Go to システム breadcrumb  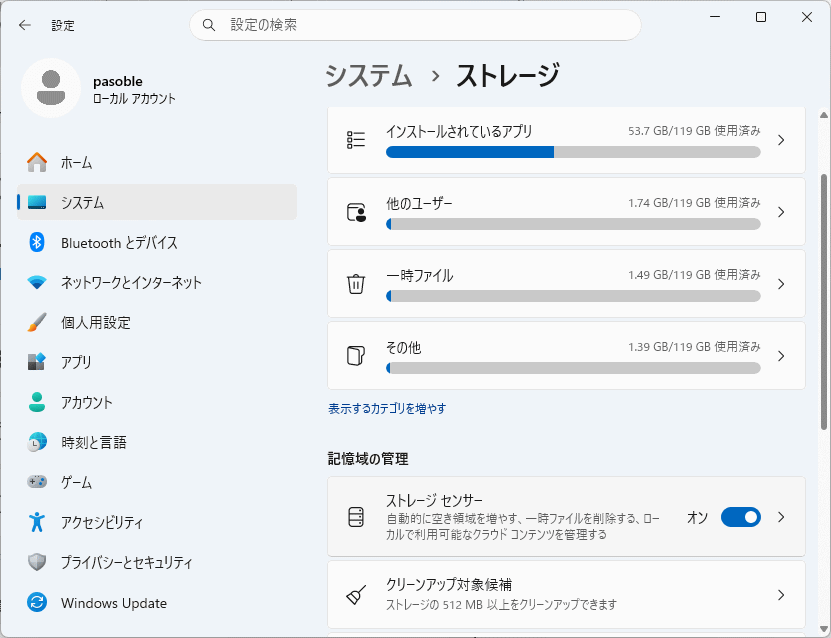(368, 75)
